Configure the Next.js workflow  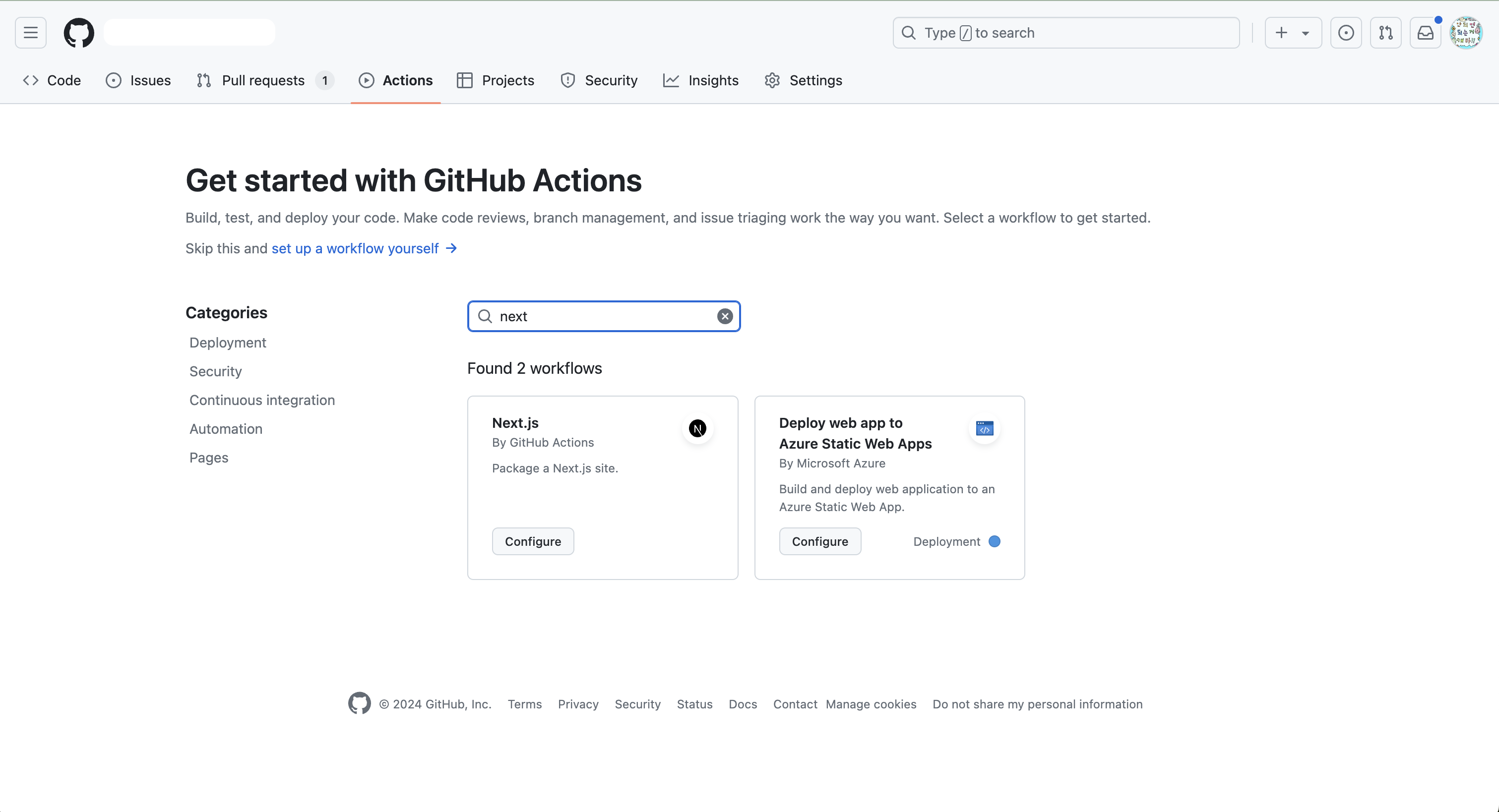point(532,541)
